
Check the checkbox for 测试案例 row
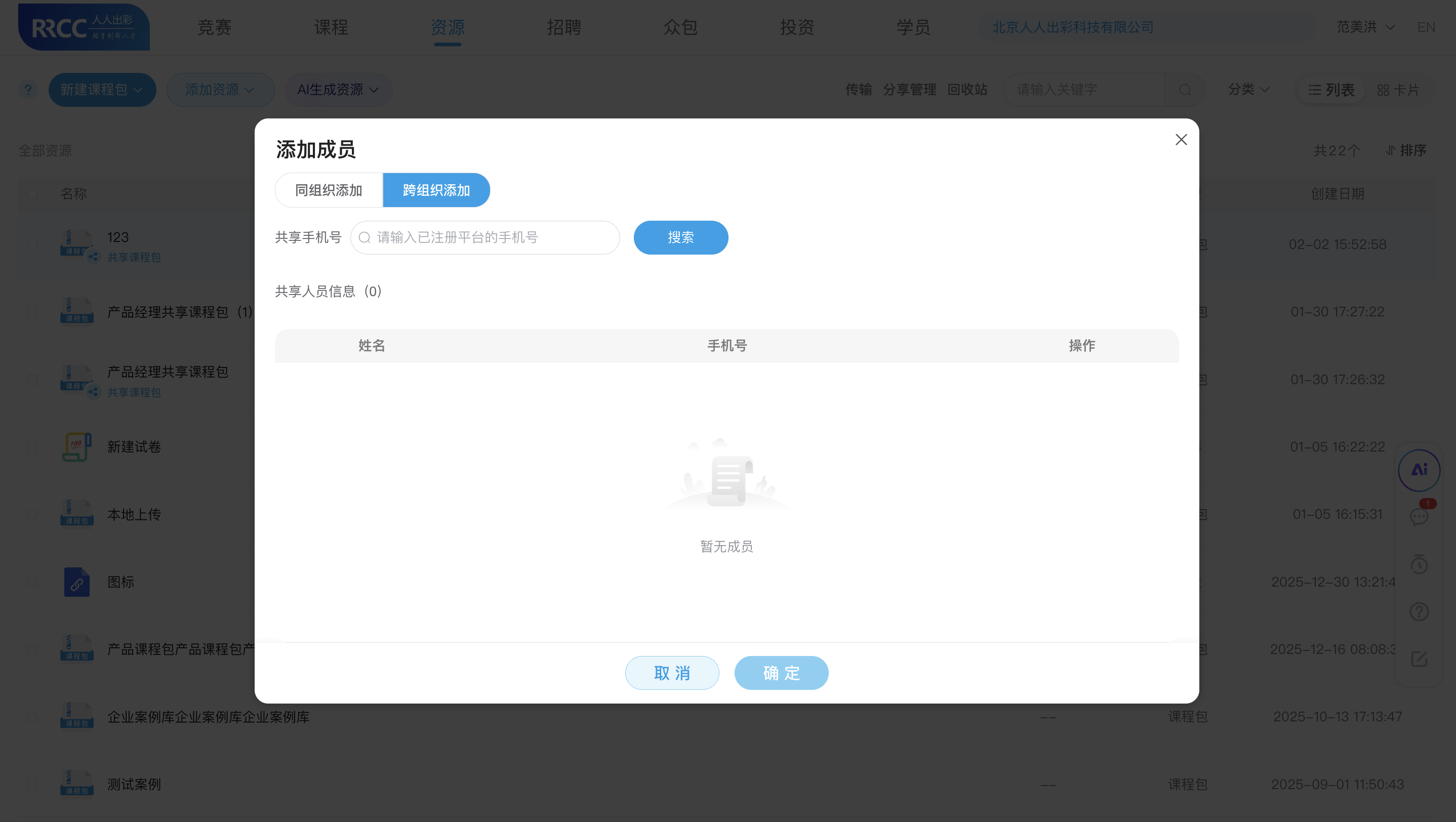[x=32, y=784]
